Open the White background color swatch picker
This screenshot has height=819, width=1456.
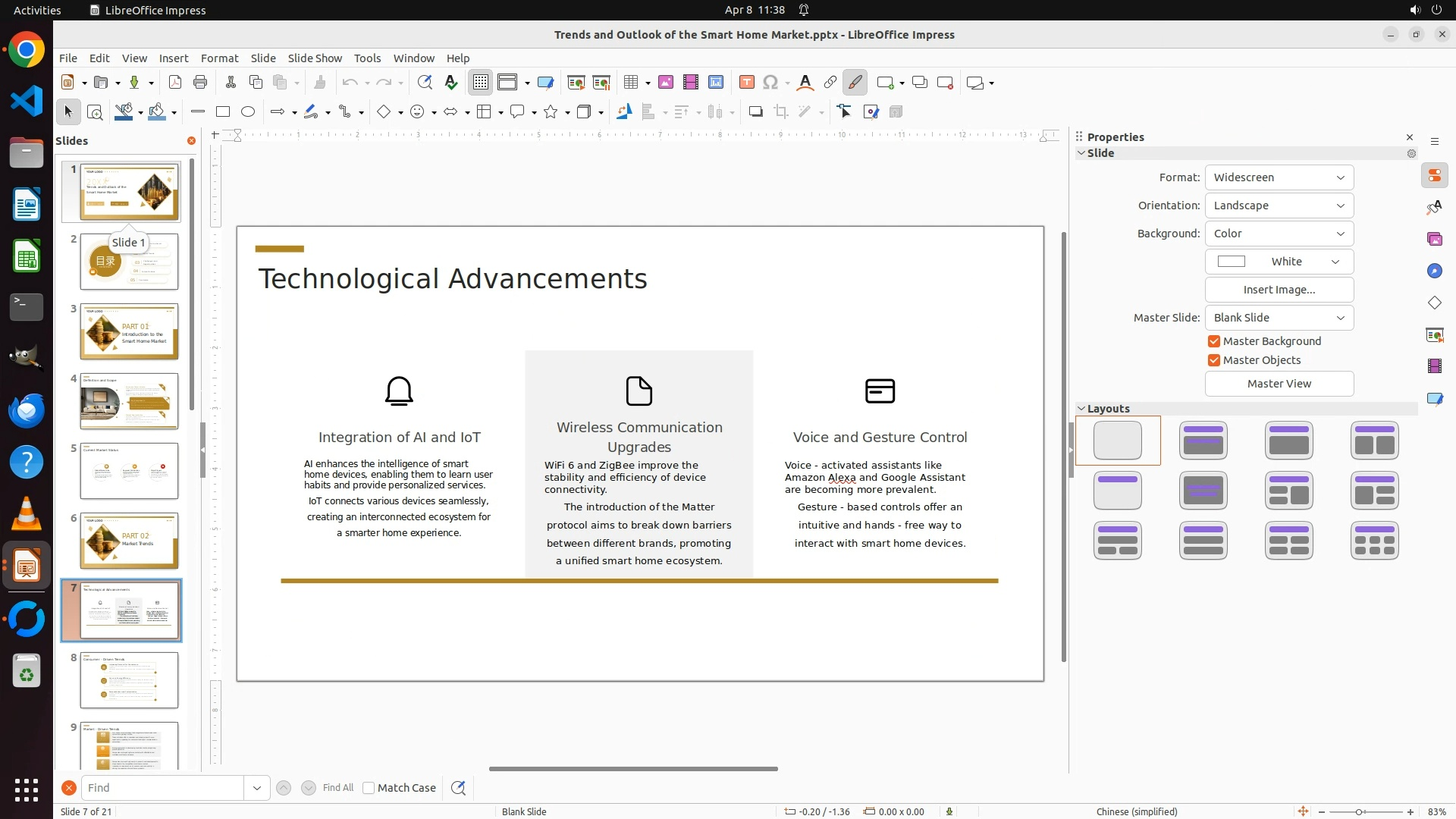(1279, 262)
